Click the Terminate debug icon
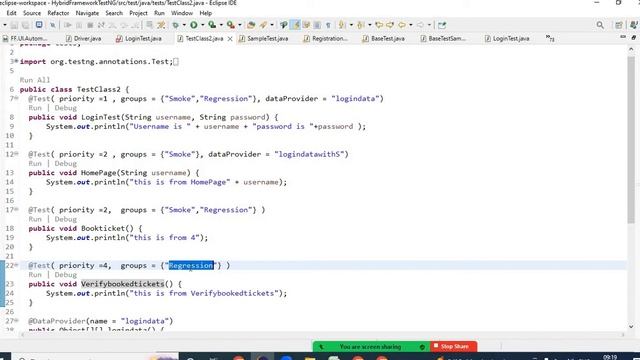640x360 pixels. click(90, 25)
